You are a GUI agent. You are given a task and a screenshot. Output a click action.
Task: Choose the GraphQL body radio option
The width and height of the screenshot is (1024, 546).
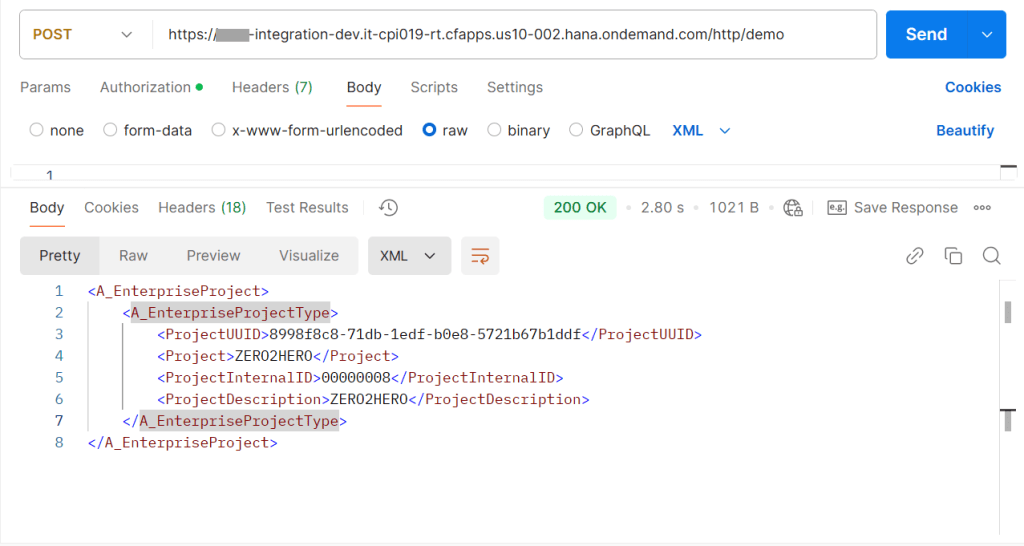point(576,130)
